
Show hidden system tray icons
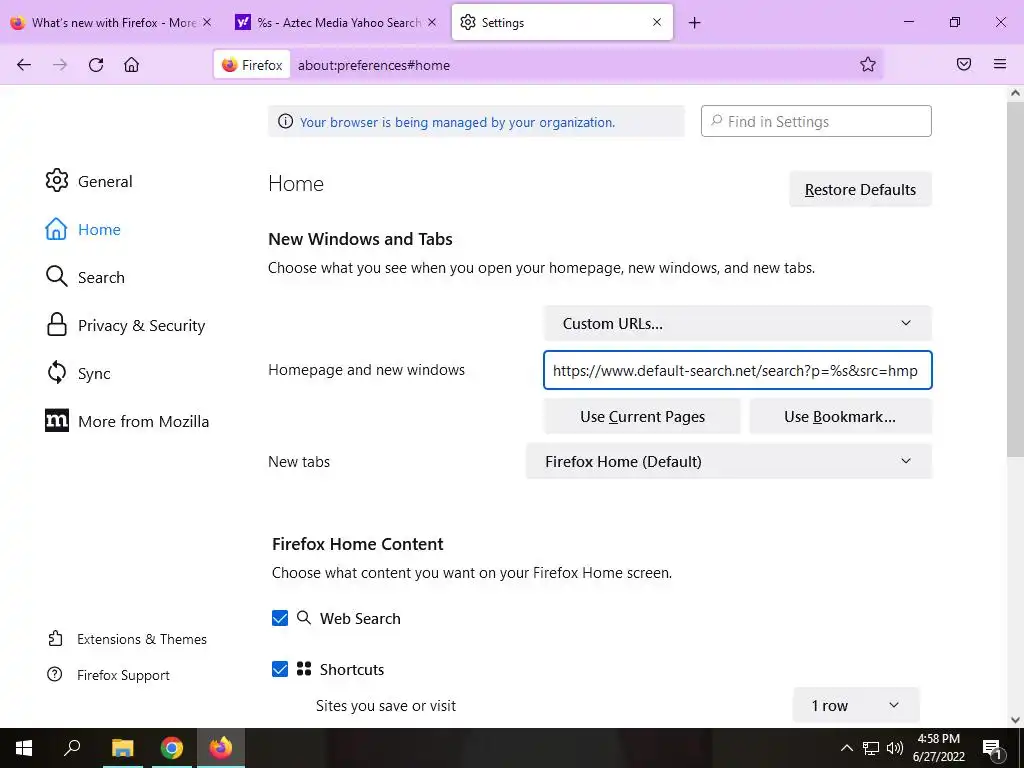click(846, 748)
